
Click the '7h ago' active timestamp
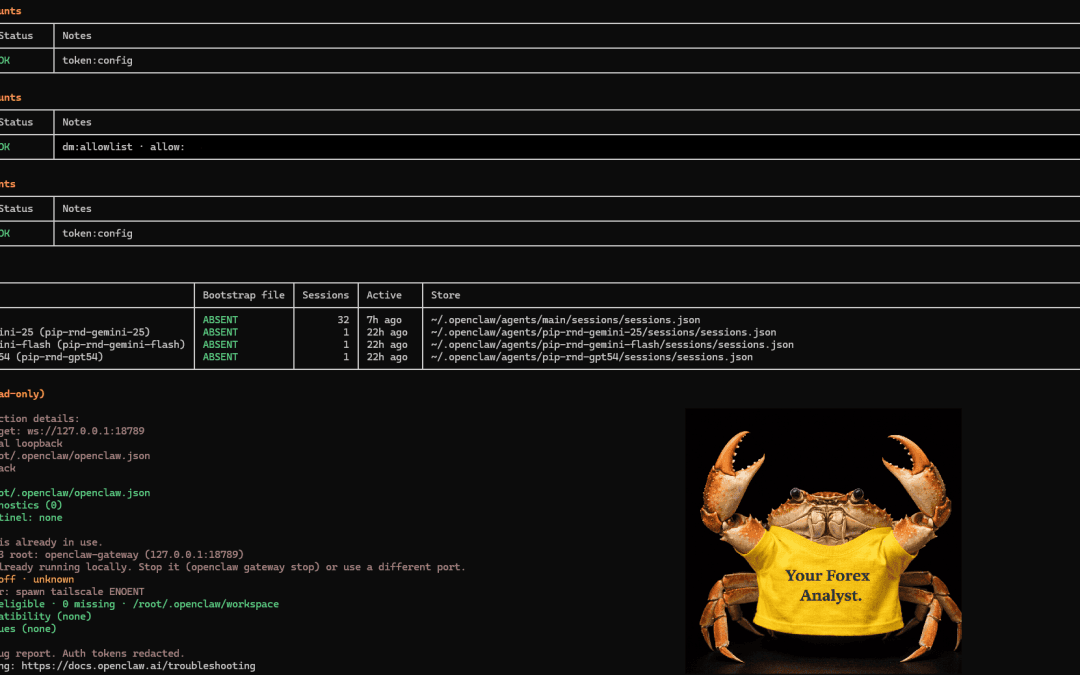coord(386,320)
